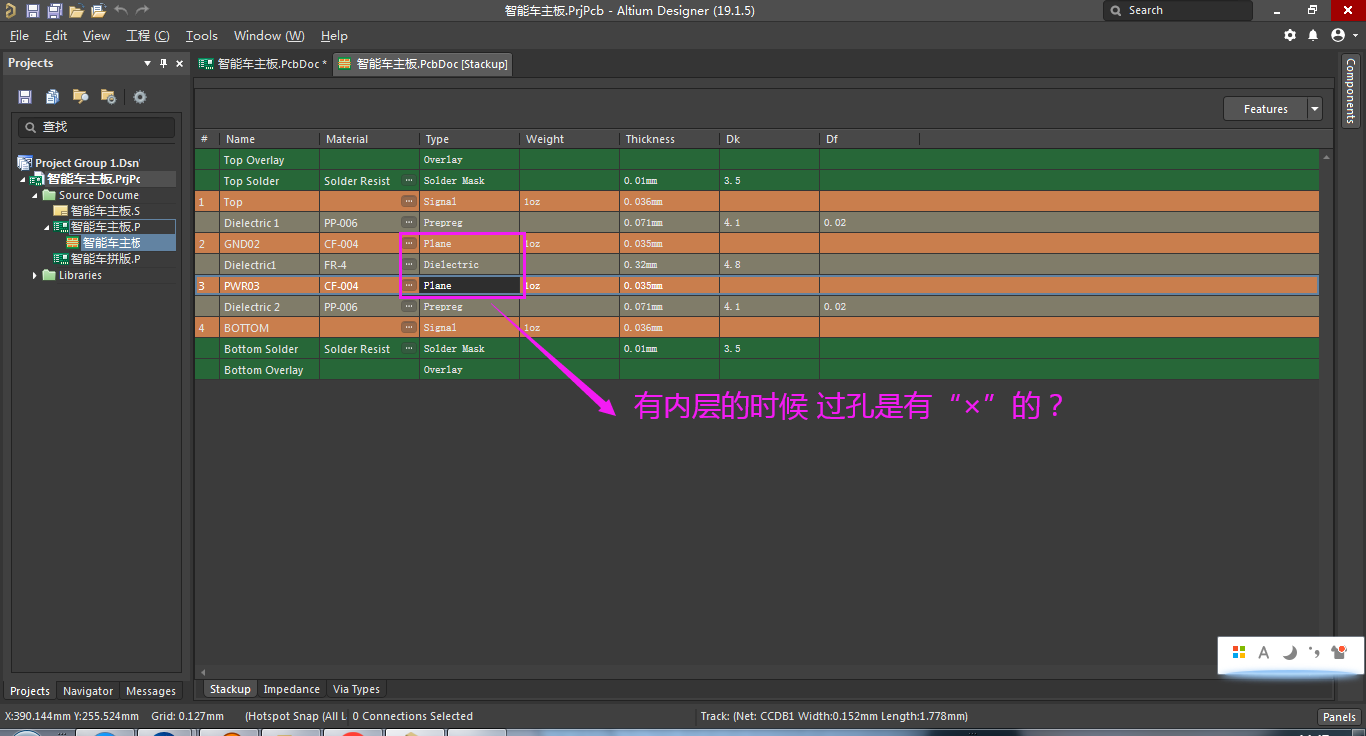This screenshot has width=1366, height=736.
Task: Open the Projects panel settings gear
Action: click(x=140, y=97)
